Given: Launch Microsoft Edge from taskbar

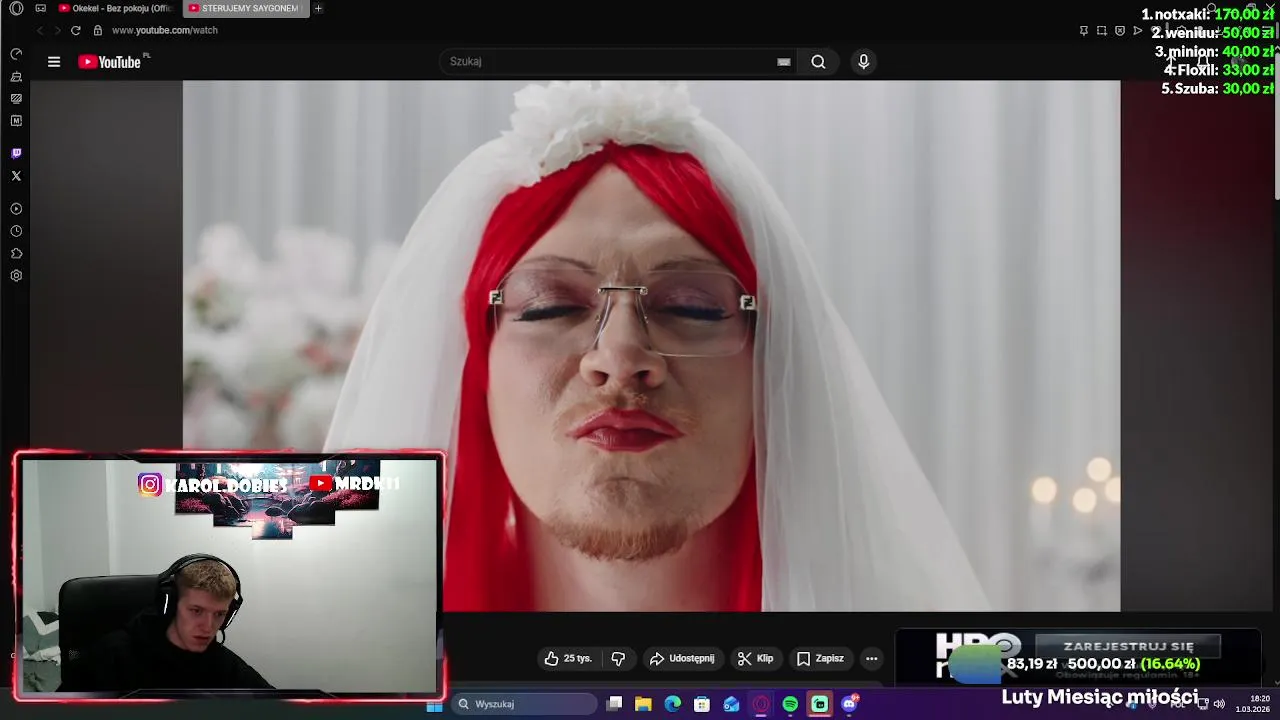Looking at the screenshot, I should [x=673, y=704].
